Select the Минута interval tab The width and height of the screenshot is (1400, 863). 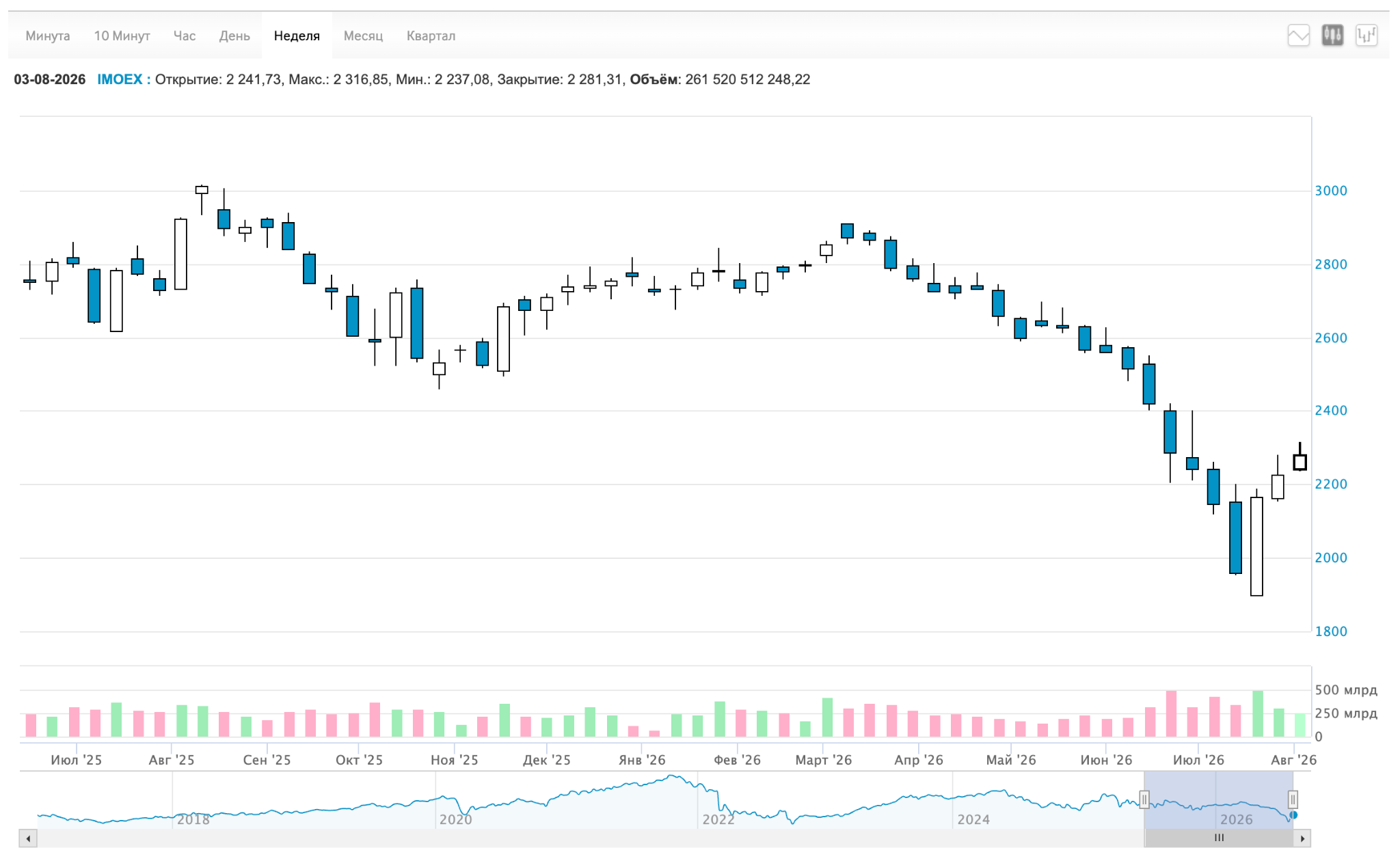pyautogui.click(x=48, y=36)
